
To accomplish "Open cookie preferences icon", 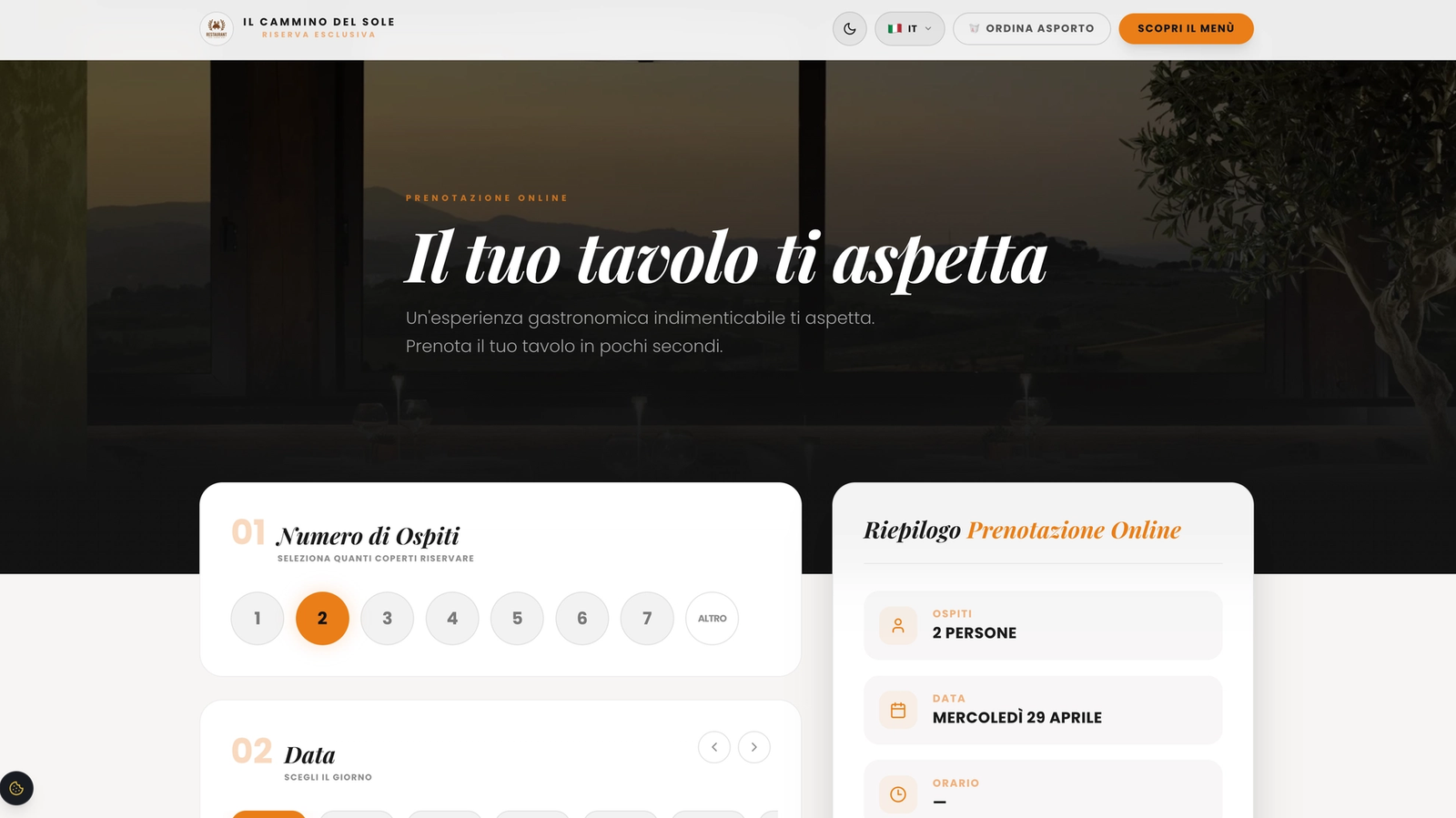I will point(16,788).
